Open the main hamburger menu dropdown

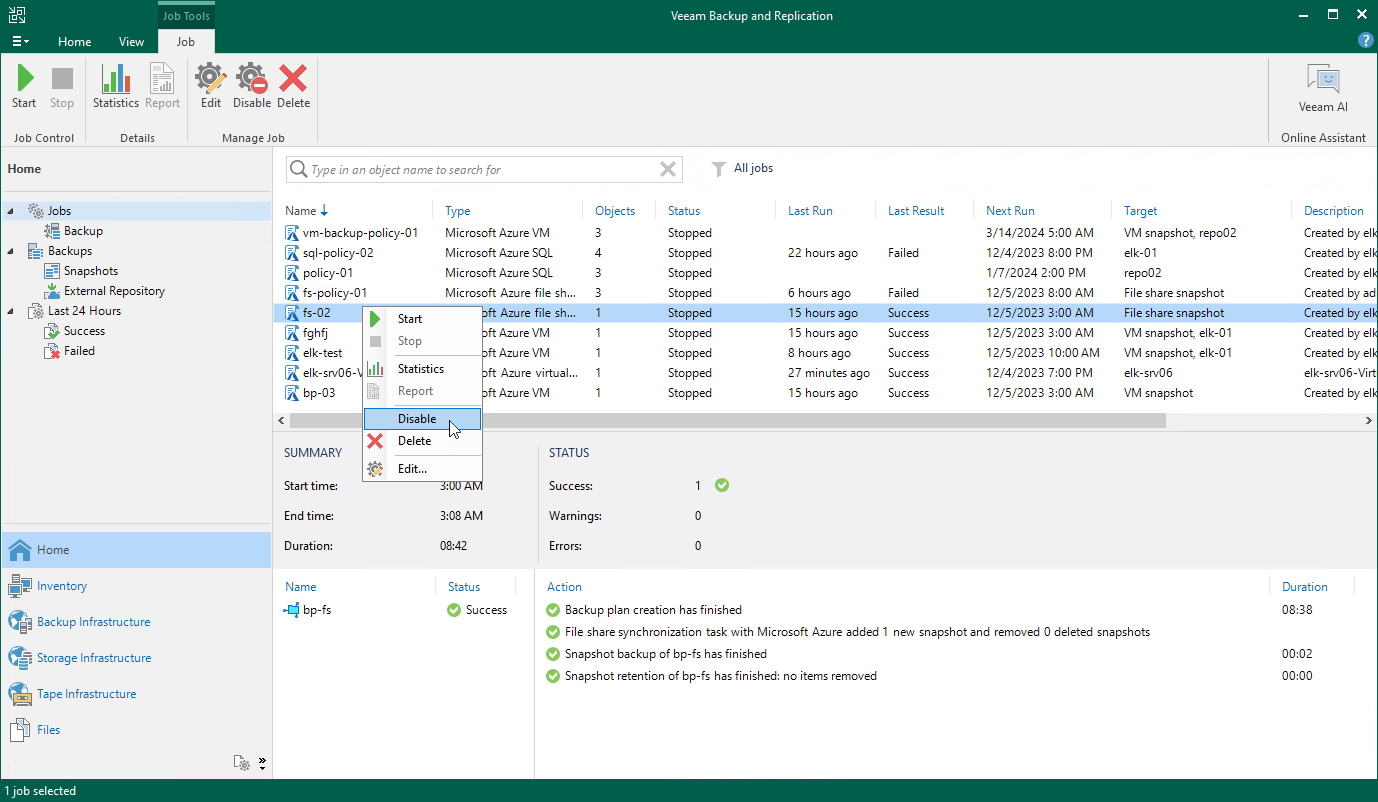[20, 42]
